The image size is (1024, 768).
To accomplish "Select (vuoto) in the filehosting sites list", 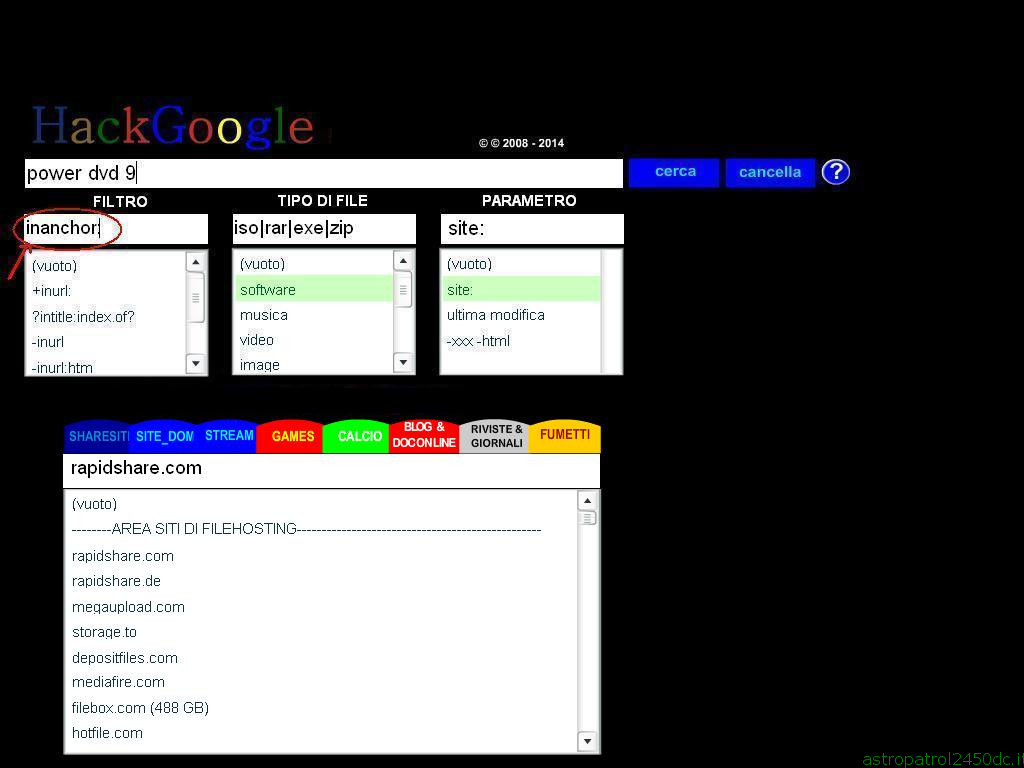I will (95, 504).
